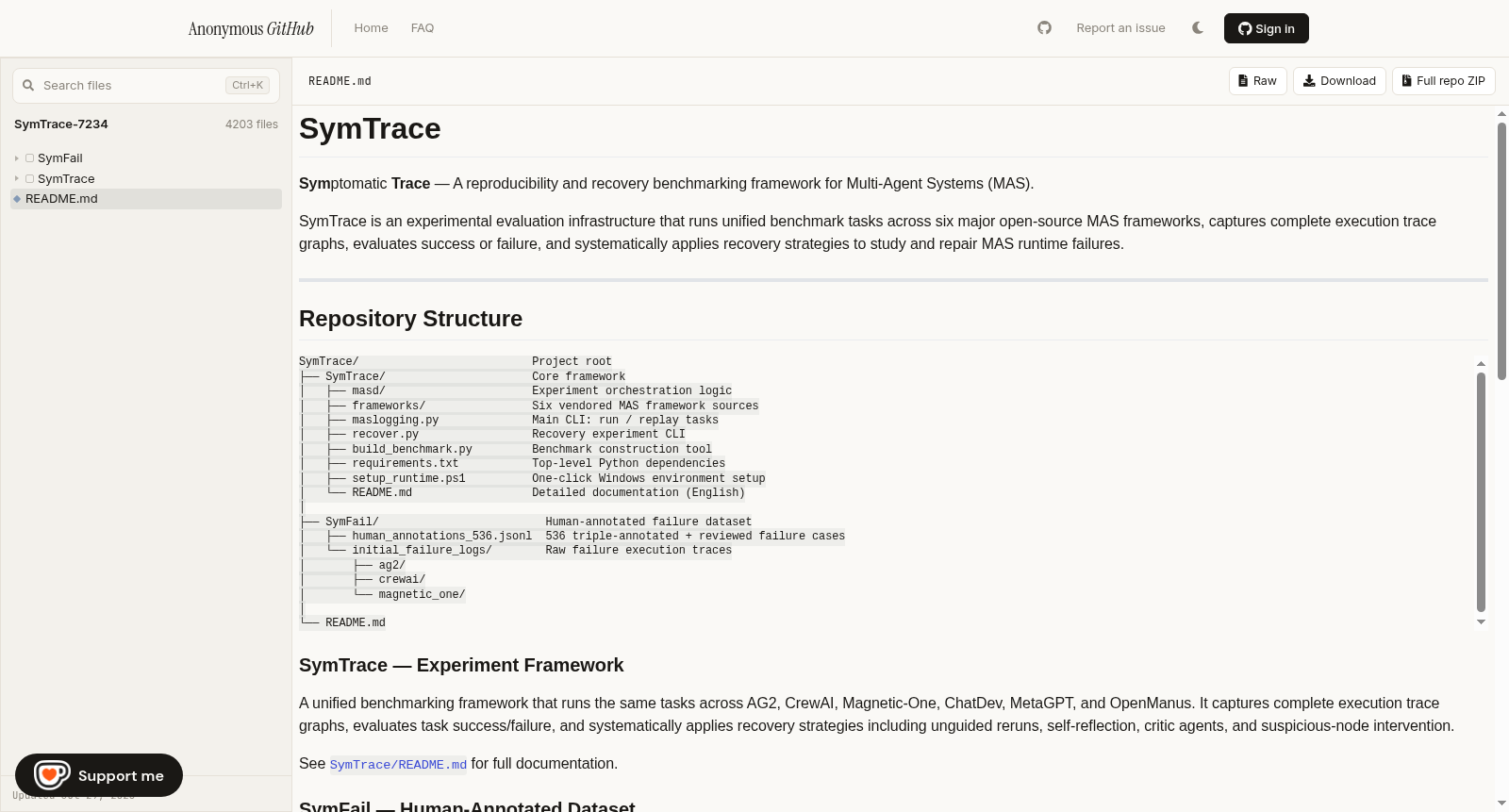Click the Ctrl+K shortcut badge
This screenshot has width=1509, height=812.
(x=248, y=86)
